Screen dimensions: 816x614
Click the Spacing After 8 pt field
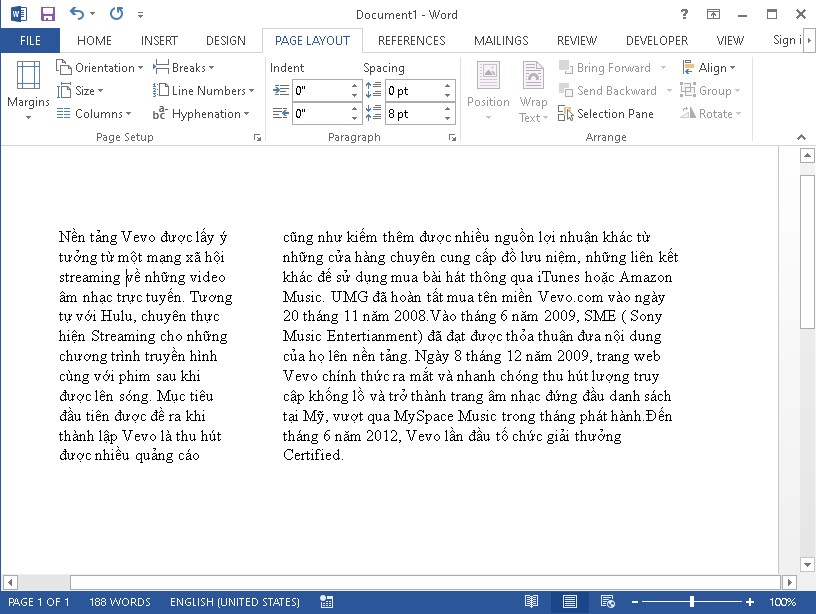coord(411,114)
